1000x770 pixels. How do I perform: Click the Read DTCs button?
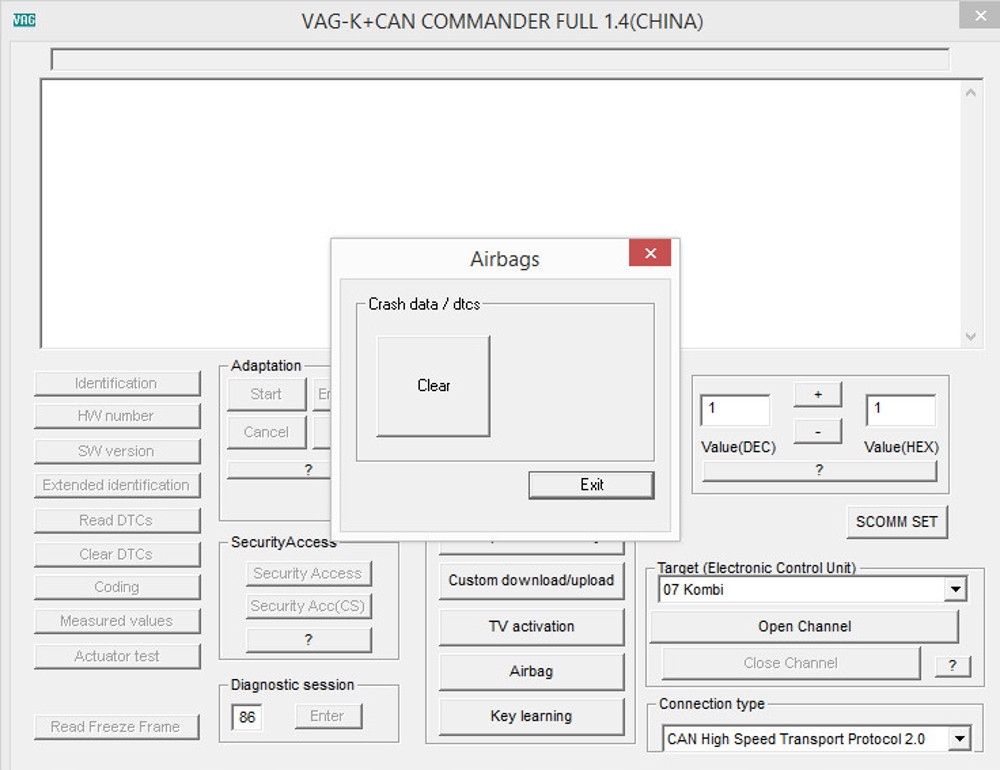[x=117, y=521]
